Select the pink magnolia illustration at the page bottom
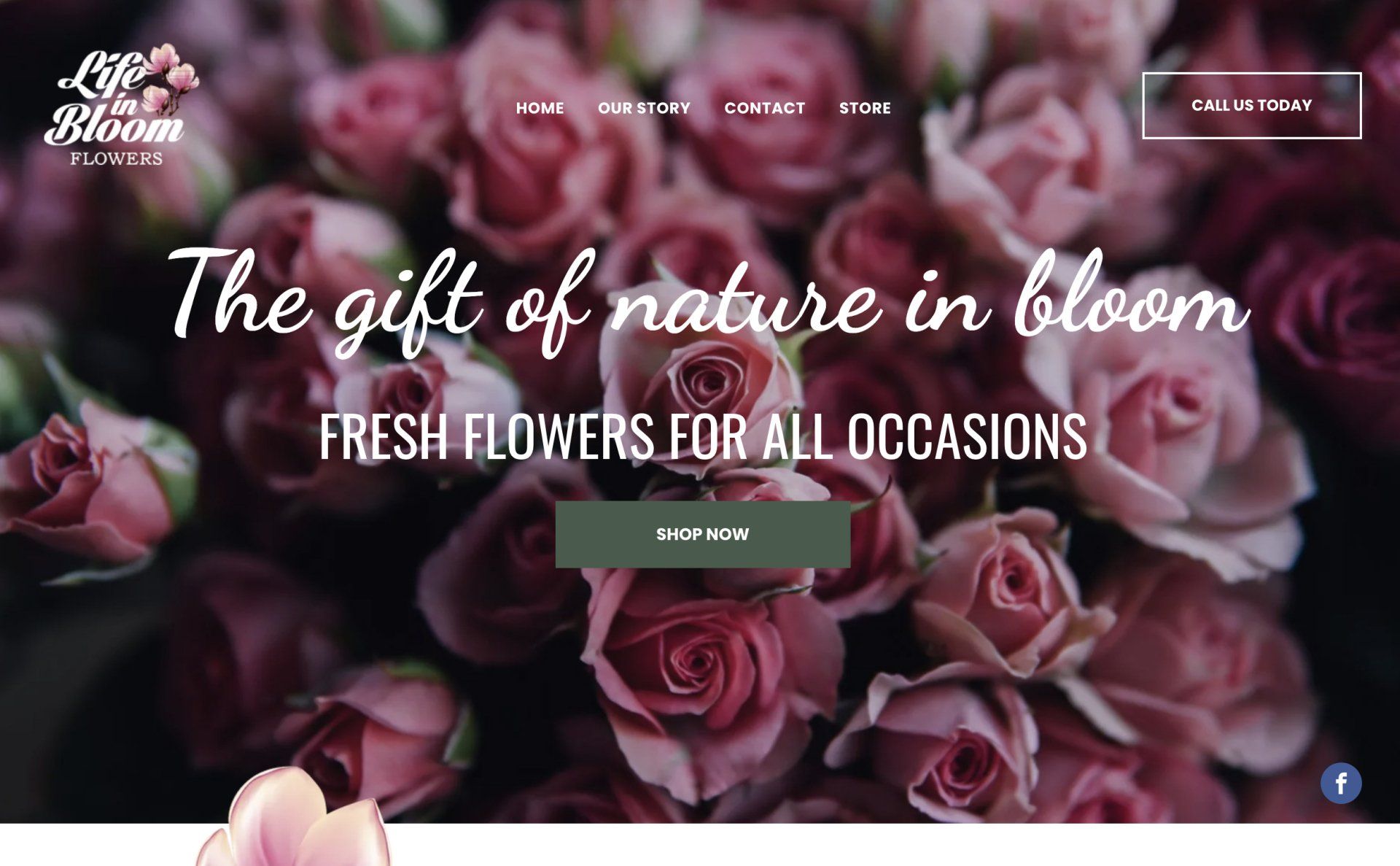 point(294,817)
